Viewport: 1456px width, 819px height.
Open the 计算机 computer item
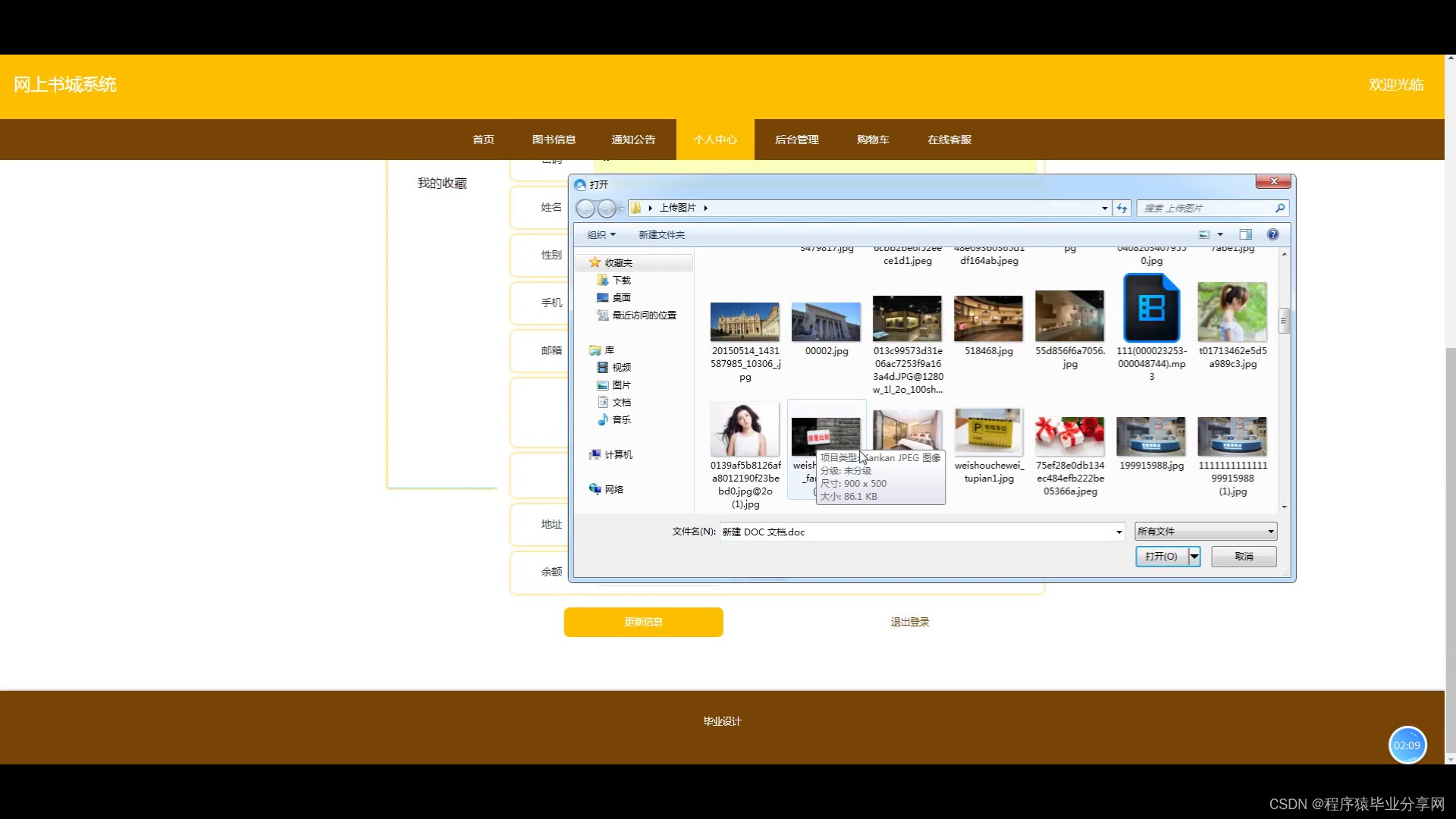click(617, 454)
